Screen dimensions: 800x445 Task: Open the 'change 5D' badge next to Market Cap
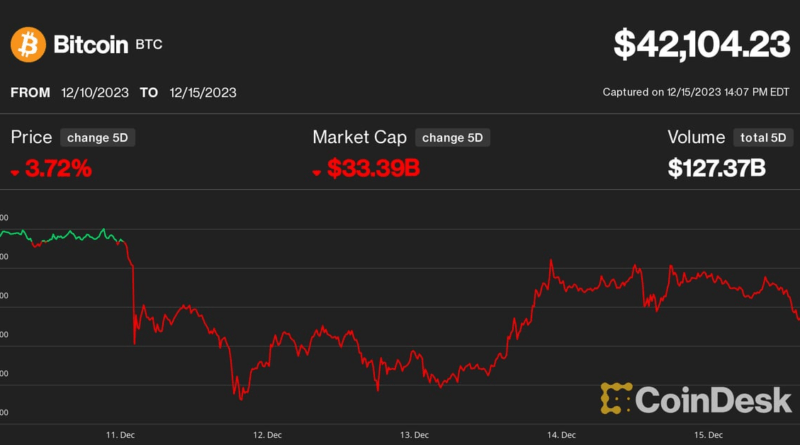pyautogui.click(x=452, y=138)
